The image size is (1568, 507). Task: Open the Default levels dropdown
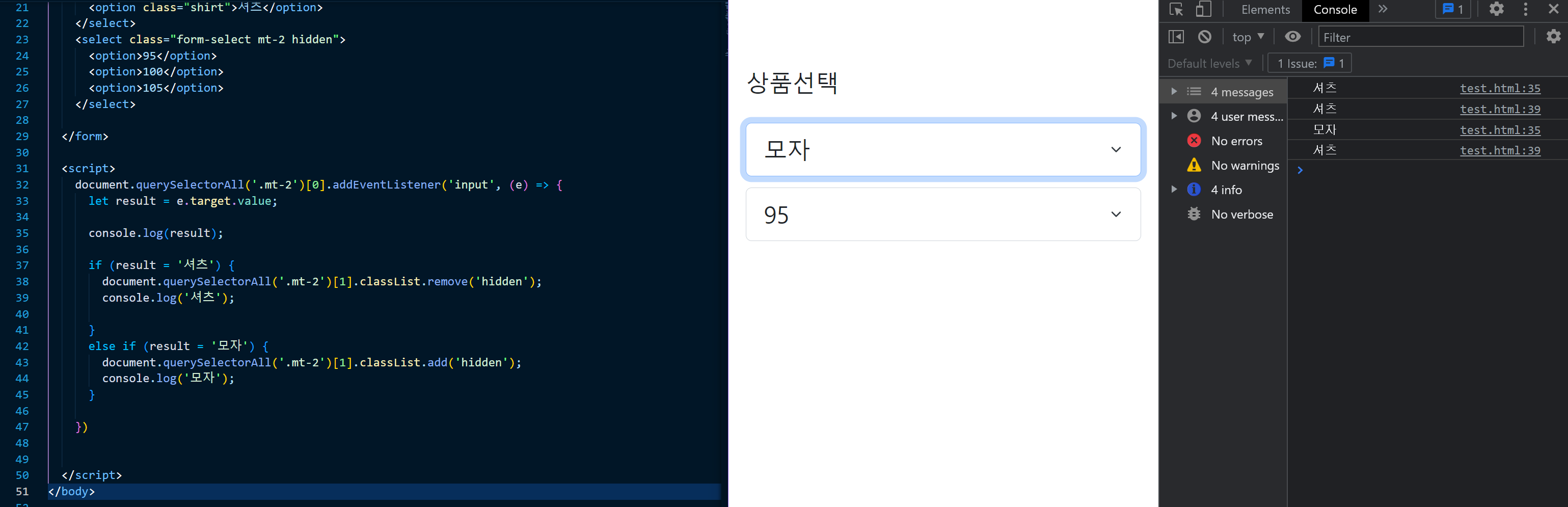coord(1209,63)
